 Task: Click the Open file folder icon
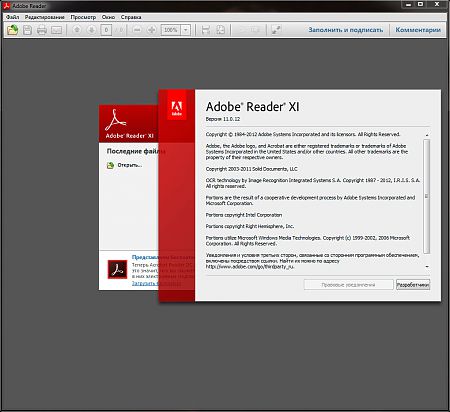(13, 30)
